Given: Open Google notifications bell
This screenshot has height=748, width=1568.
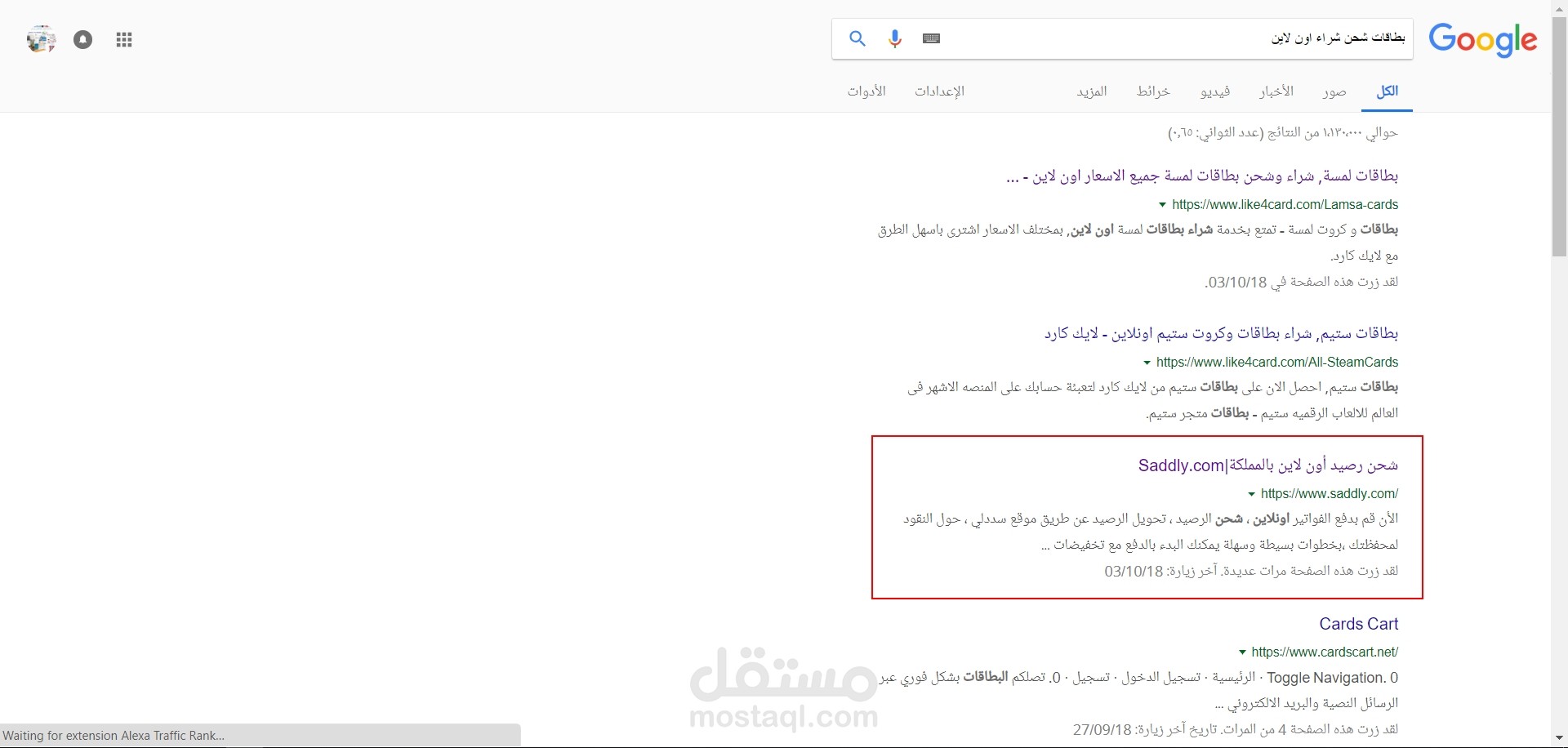Looking at the screenshot, I should [83, 39].
